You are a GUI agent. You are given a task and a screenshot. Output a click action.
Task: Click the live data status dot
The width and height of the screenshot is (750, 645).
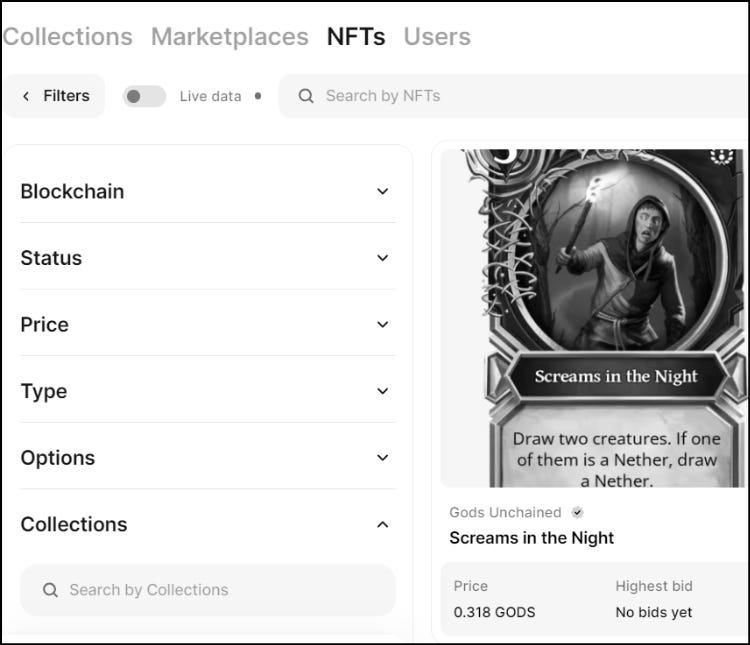[258, 96]
